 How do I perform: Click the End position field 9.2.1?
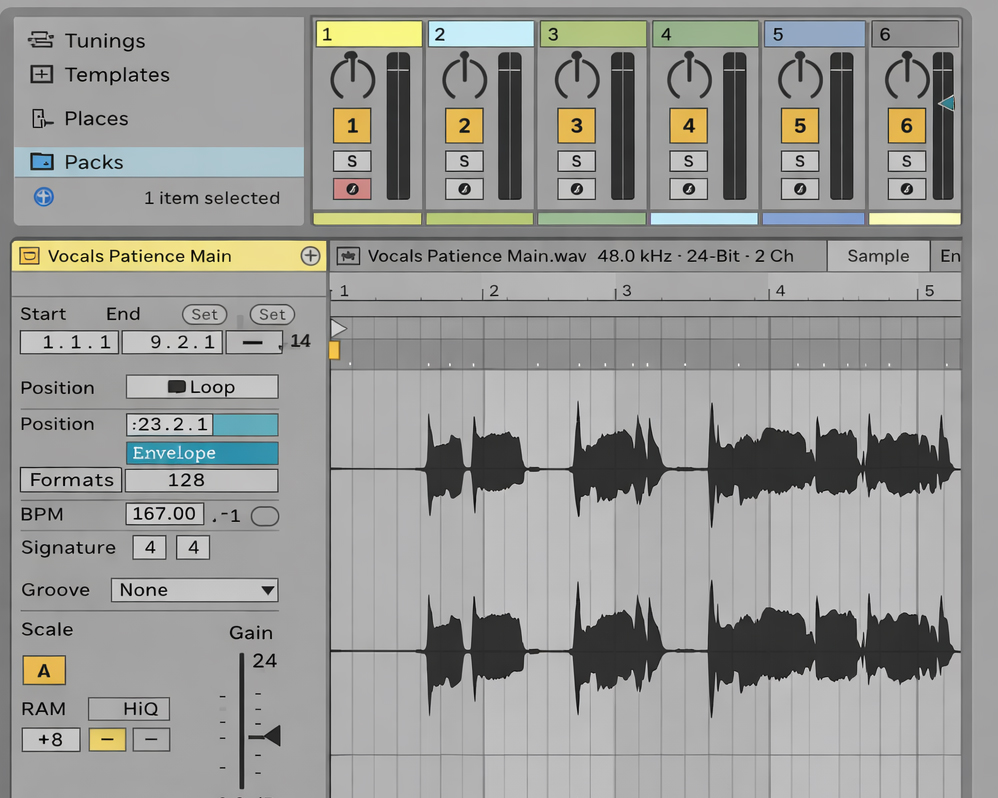click(172, 342)
